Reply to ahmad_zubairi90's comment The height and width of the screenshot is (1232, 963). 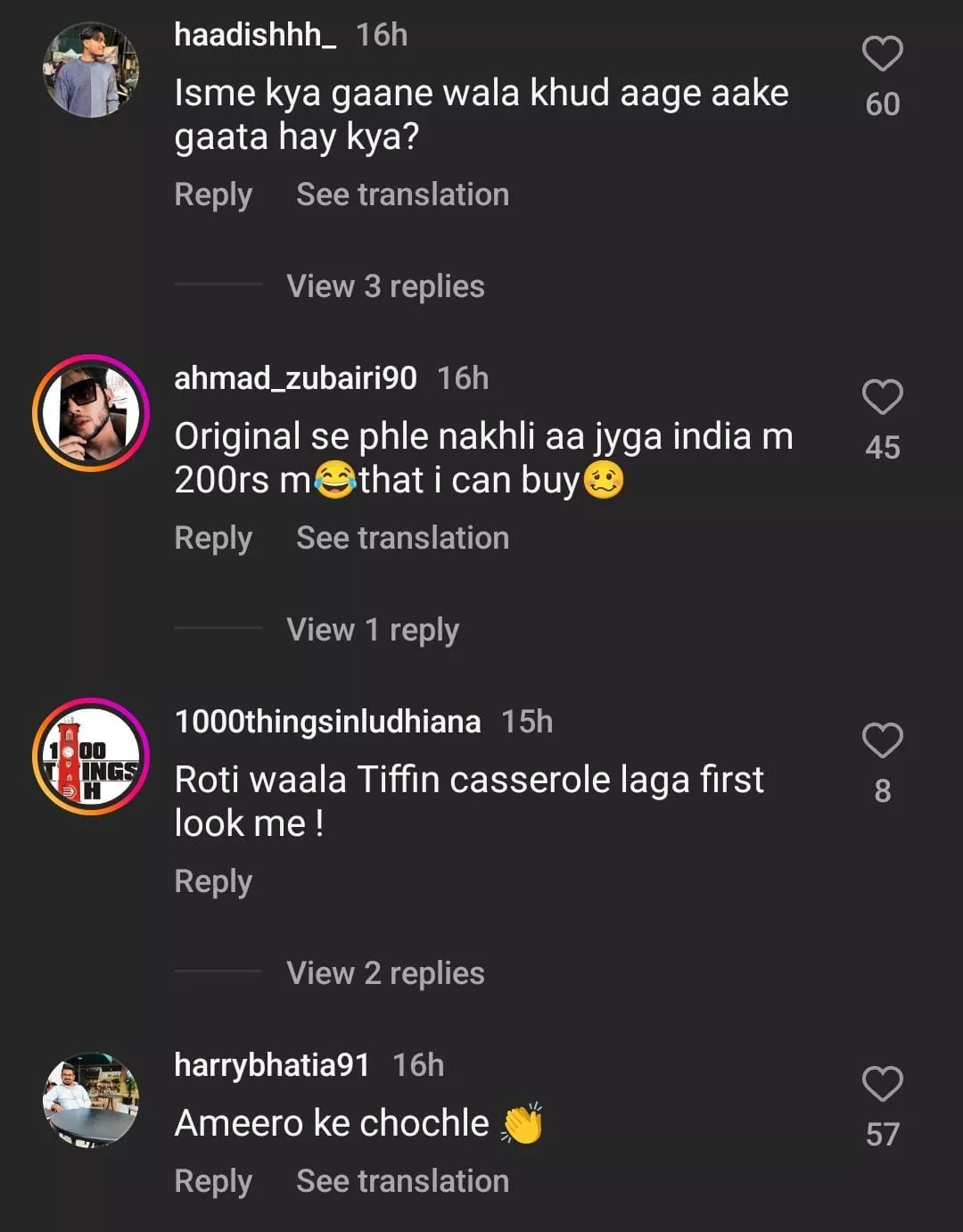pyautogui.click(x=213, y=538)
